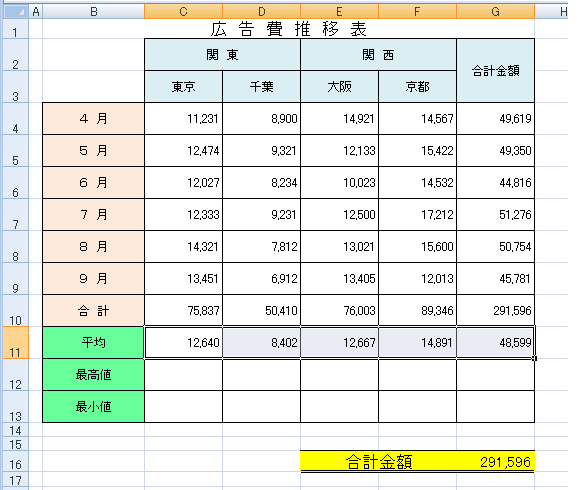
Task: Click the 京都 column heading
Action: pos(417,86)
